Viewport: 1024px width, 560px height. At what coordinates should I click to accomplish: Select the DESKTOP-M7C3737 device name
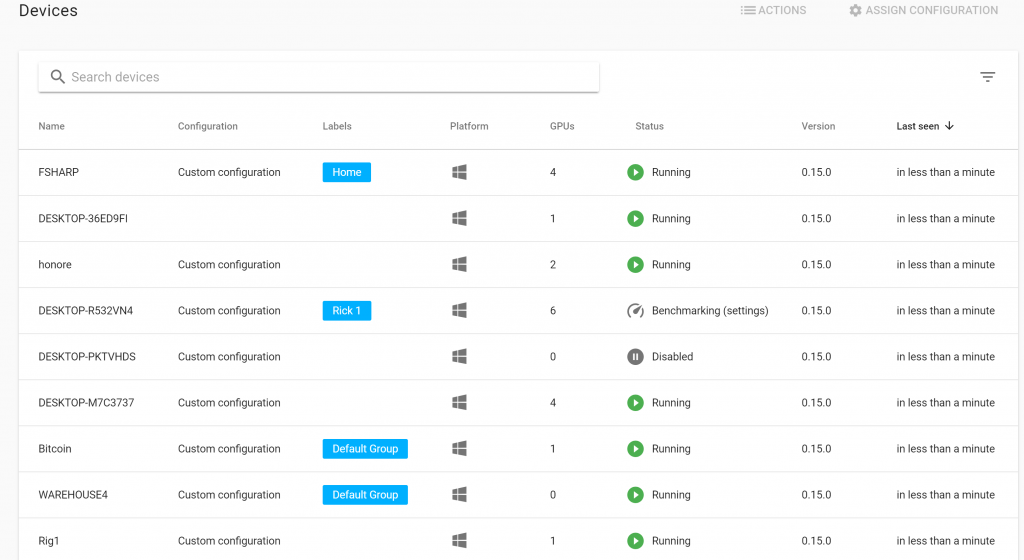tap(86, 403)
